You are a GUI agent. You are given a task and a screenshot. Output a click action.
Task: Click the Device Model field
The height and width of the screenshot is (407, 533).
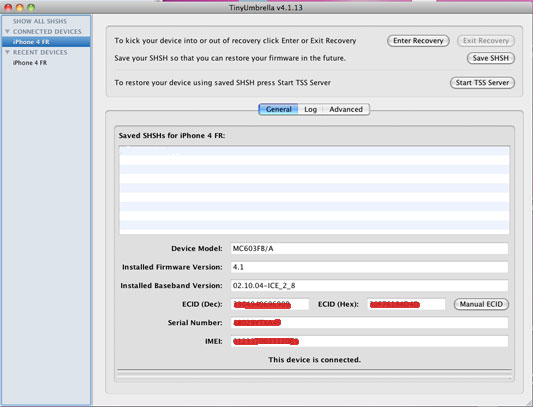point(369,249)
